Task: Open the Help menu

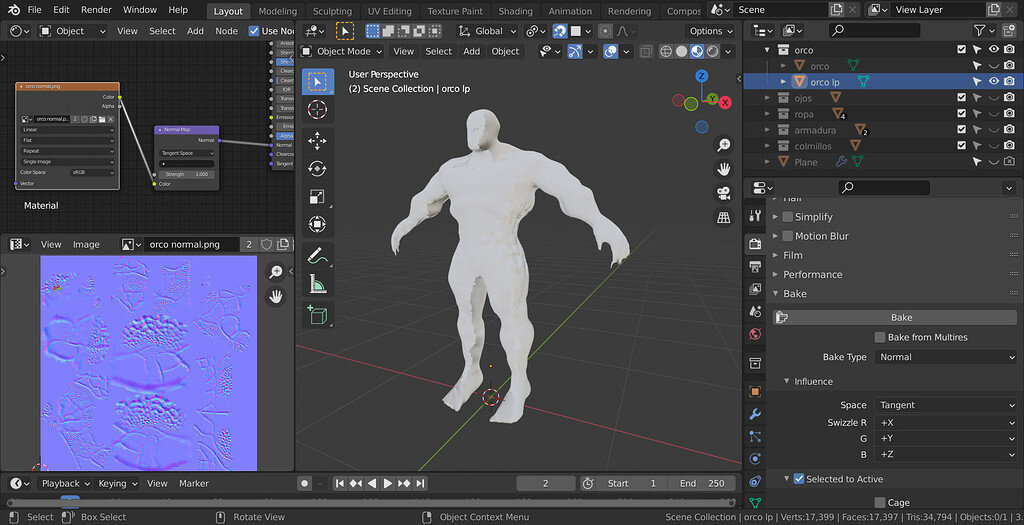Action: 178,10
